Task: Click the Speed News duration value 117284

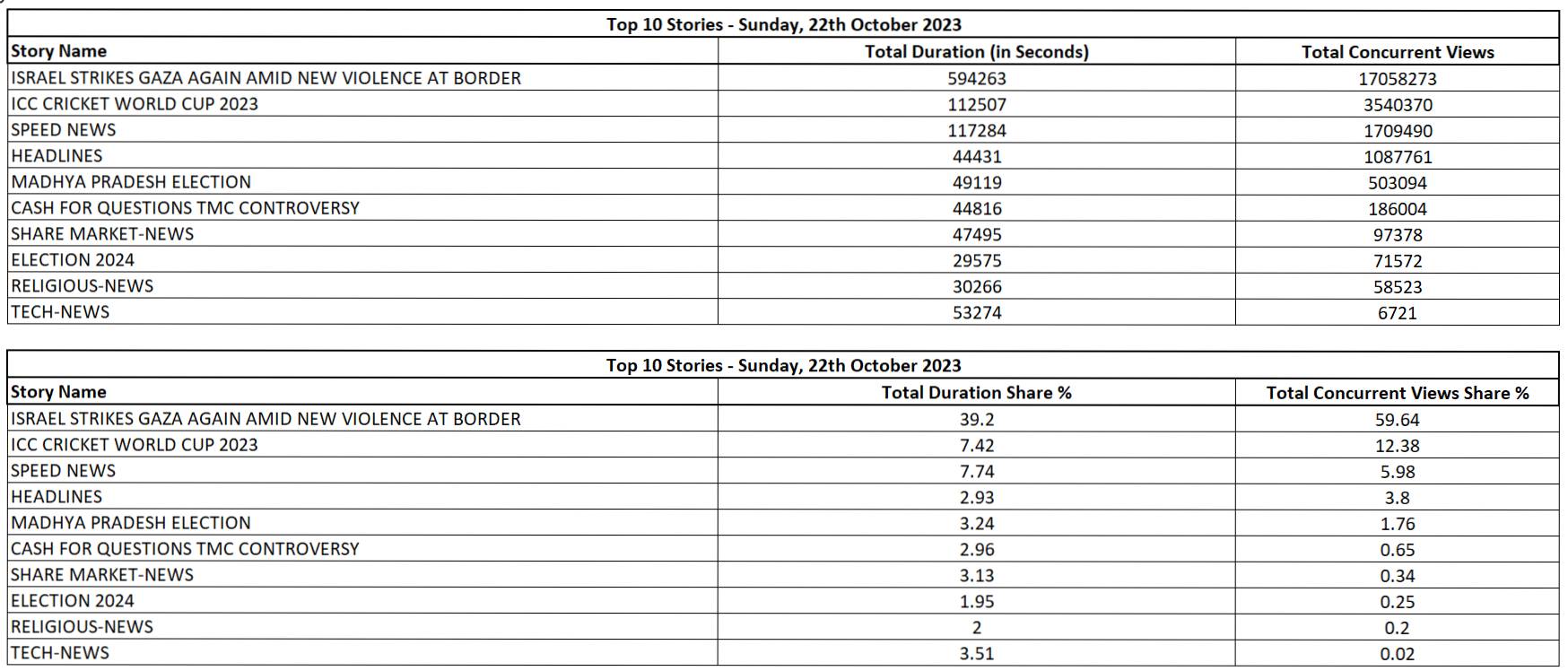Action: (976, 131)
